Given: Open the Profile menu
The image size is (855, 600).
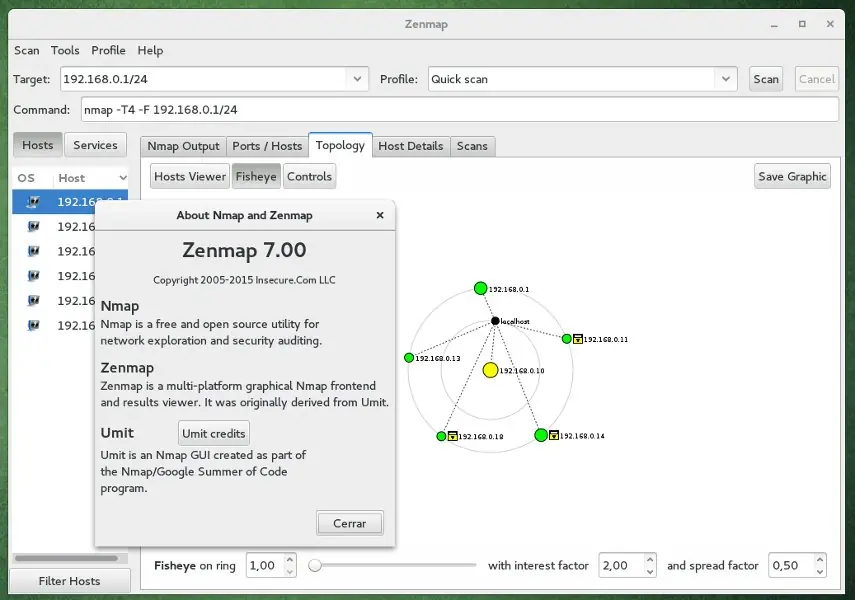Looking at the screenshot, I should click(108, 50).
